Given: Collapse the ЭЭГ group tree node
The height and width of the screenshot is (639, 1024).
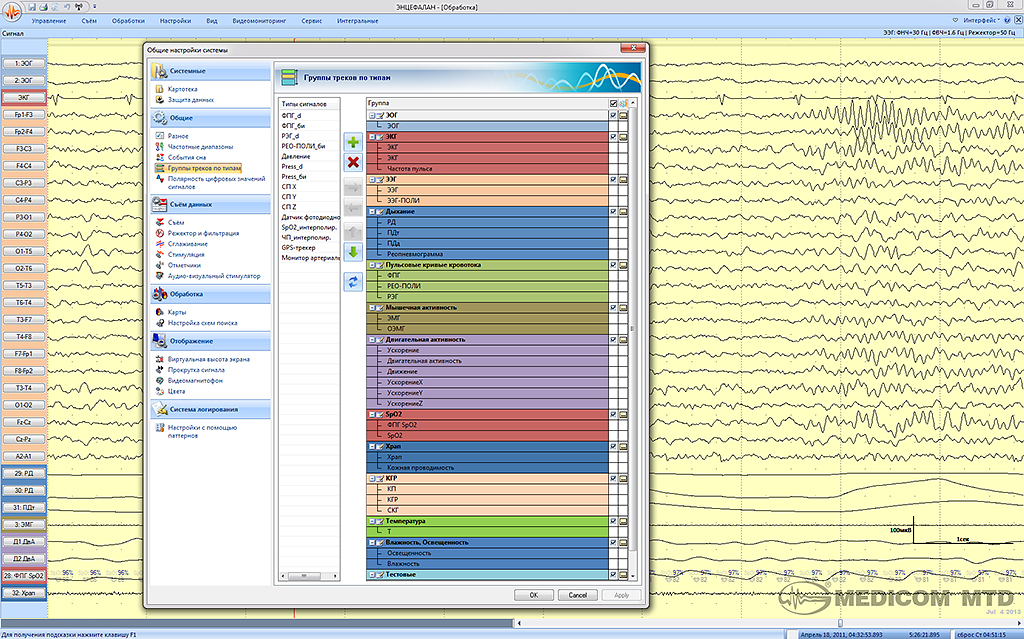Looking at the screenshot, I should click(x=372, y=180).
